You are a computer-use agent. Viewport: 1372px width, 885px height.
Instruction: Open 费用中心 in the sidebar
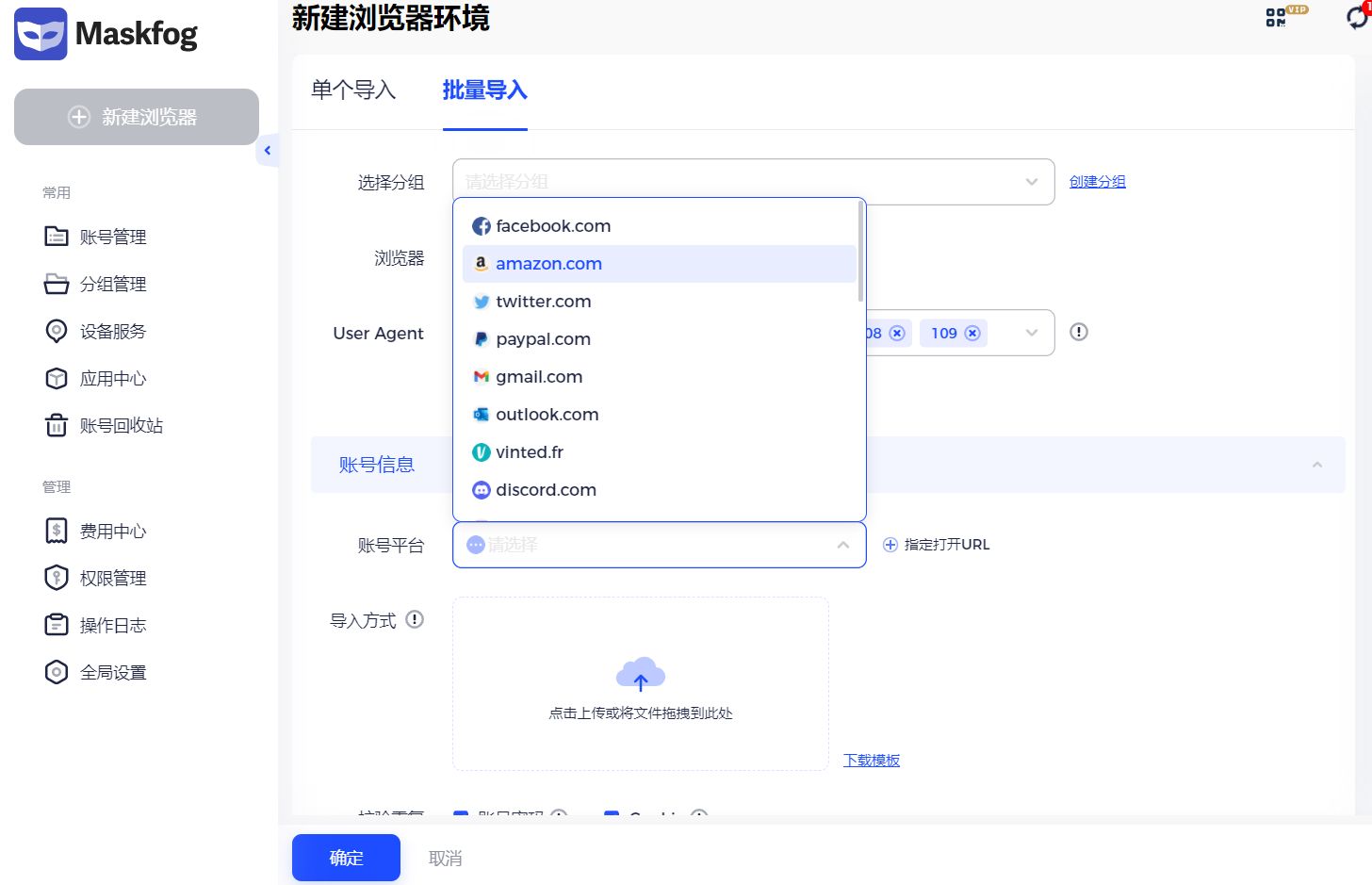tap(95, 531)
